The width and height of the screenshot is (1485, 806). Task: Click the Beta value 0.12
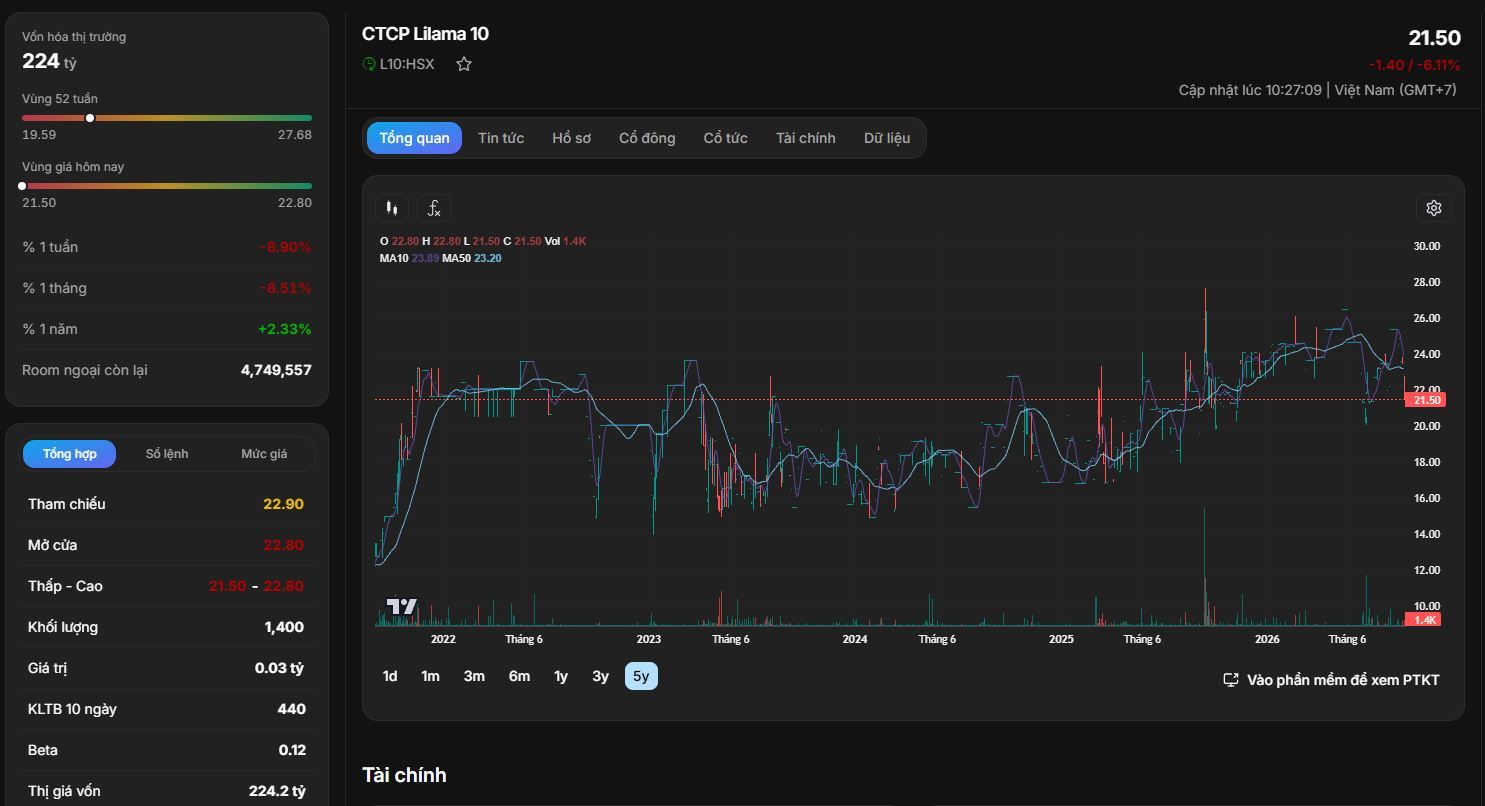pyautogui.click(x=292, y=750)
